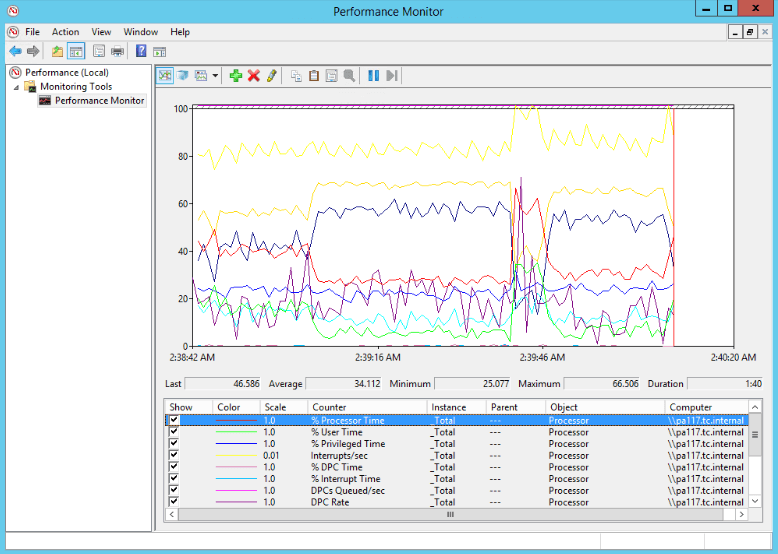Delete selected counter with red X icon
Screen dimensions: 778x554
pyautogui.click(x=254, y=76)
